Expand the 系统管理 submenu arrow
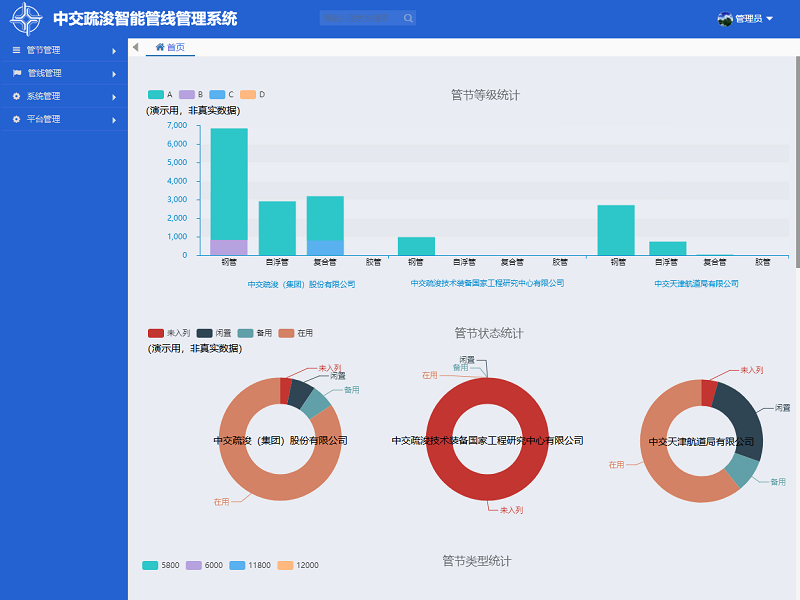The height and width of the screenshot is (600, 800). pyautogui.click(x=114, y=96)
